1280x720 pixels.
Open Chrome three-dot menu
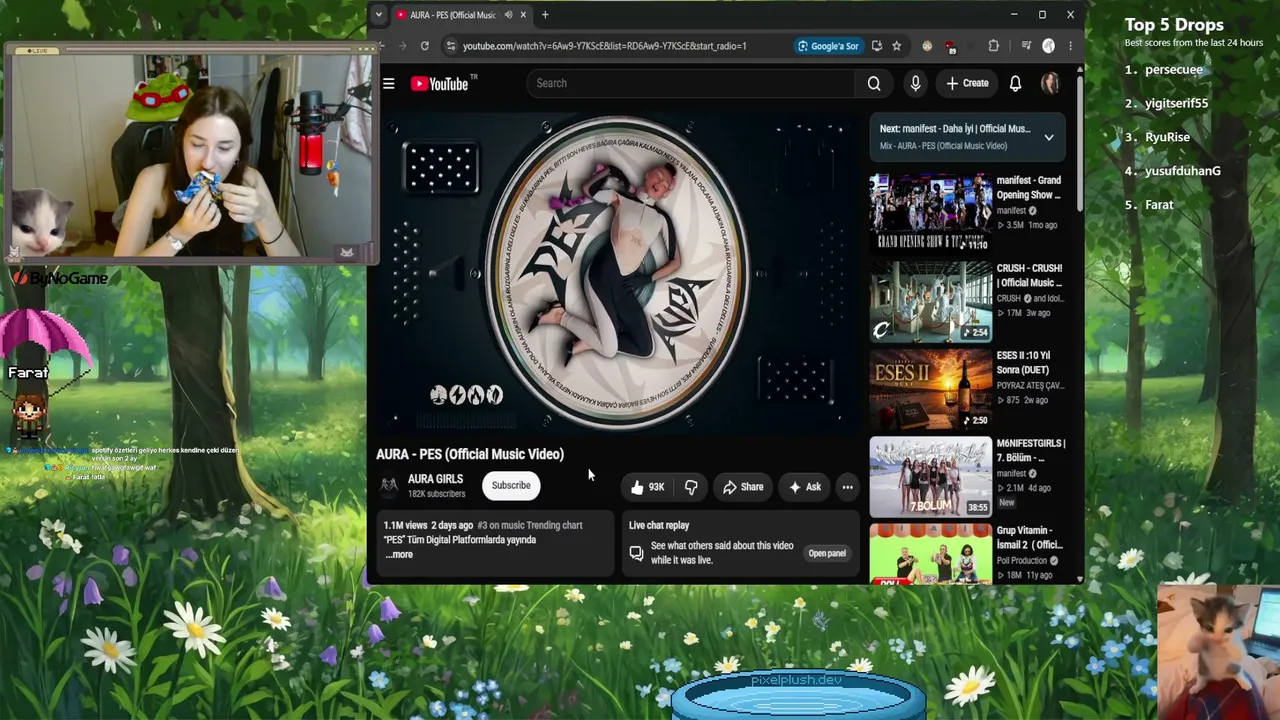click(x=1070, y=46)
